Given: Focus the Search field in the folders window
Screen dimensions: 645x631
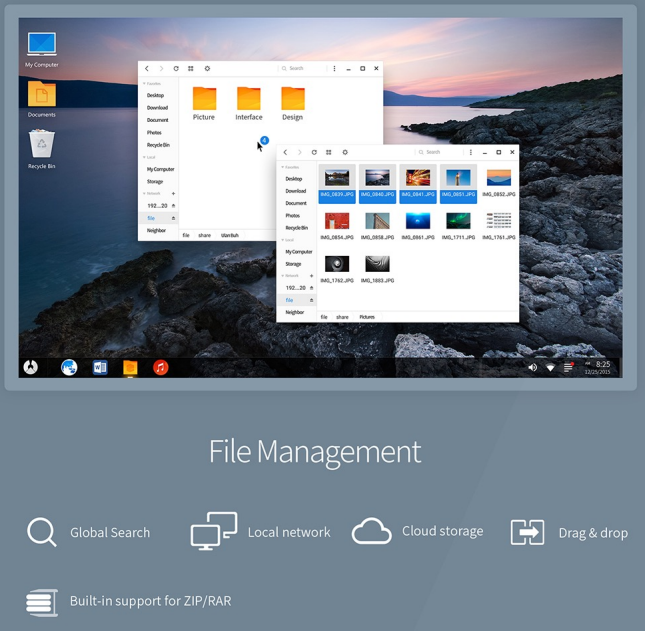Looking at the screenshot, I should tap(302, 69).
